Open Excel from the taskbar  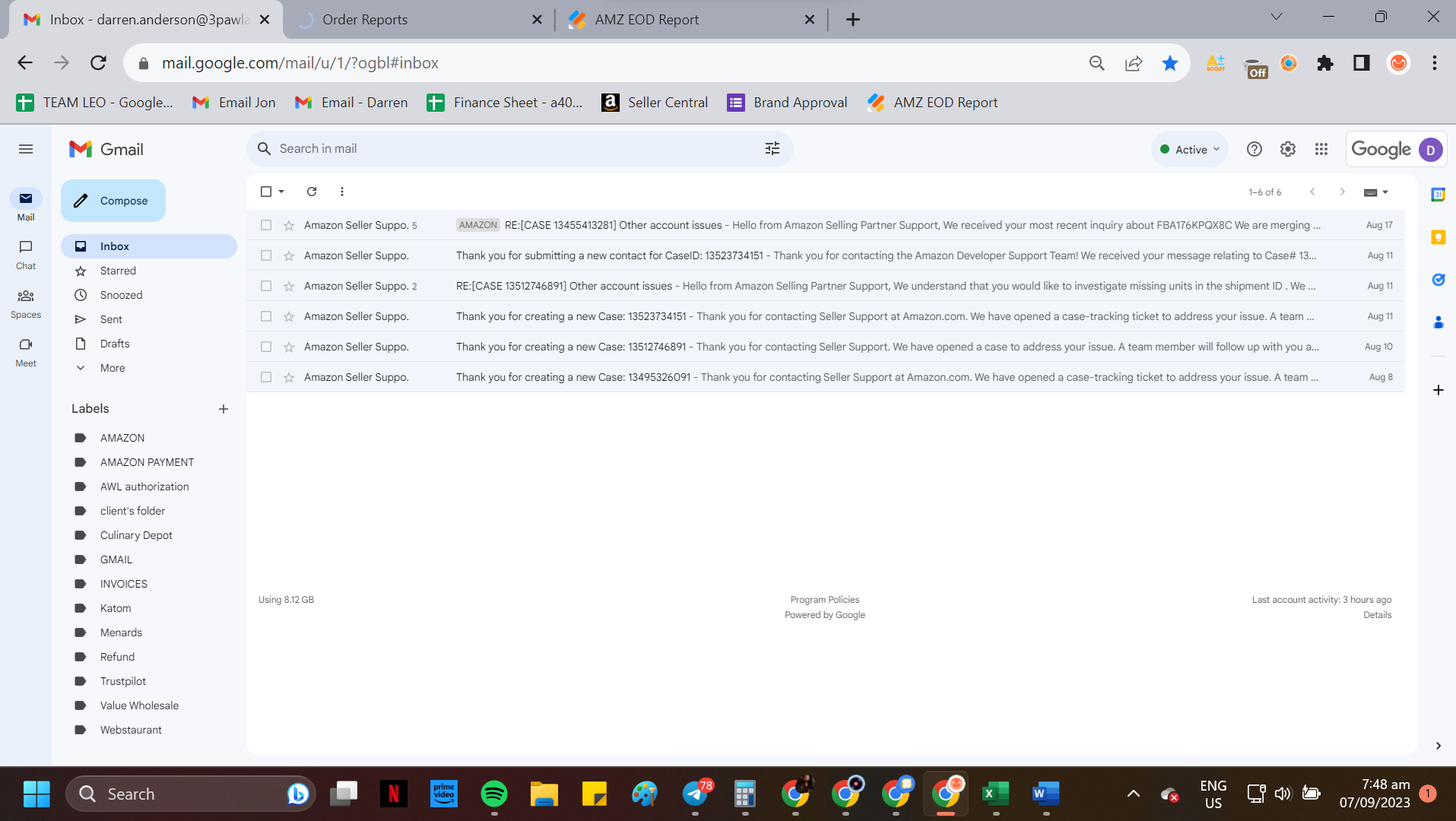pos(996,794)
